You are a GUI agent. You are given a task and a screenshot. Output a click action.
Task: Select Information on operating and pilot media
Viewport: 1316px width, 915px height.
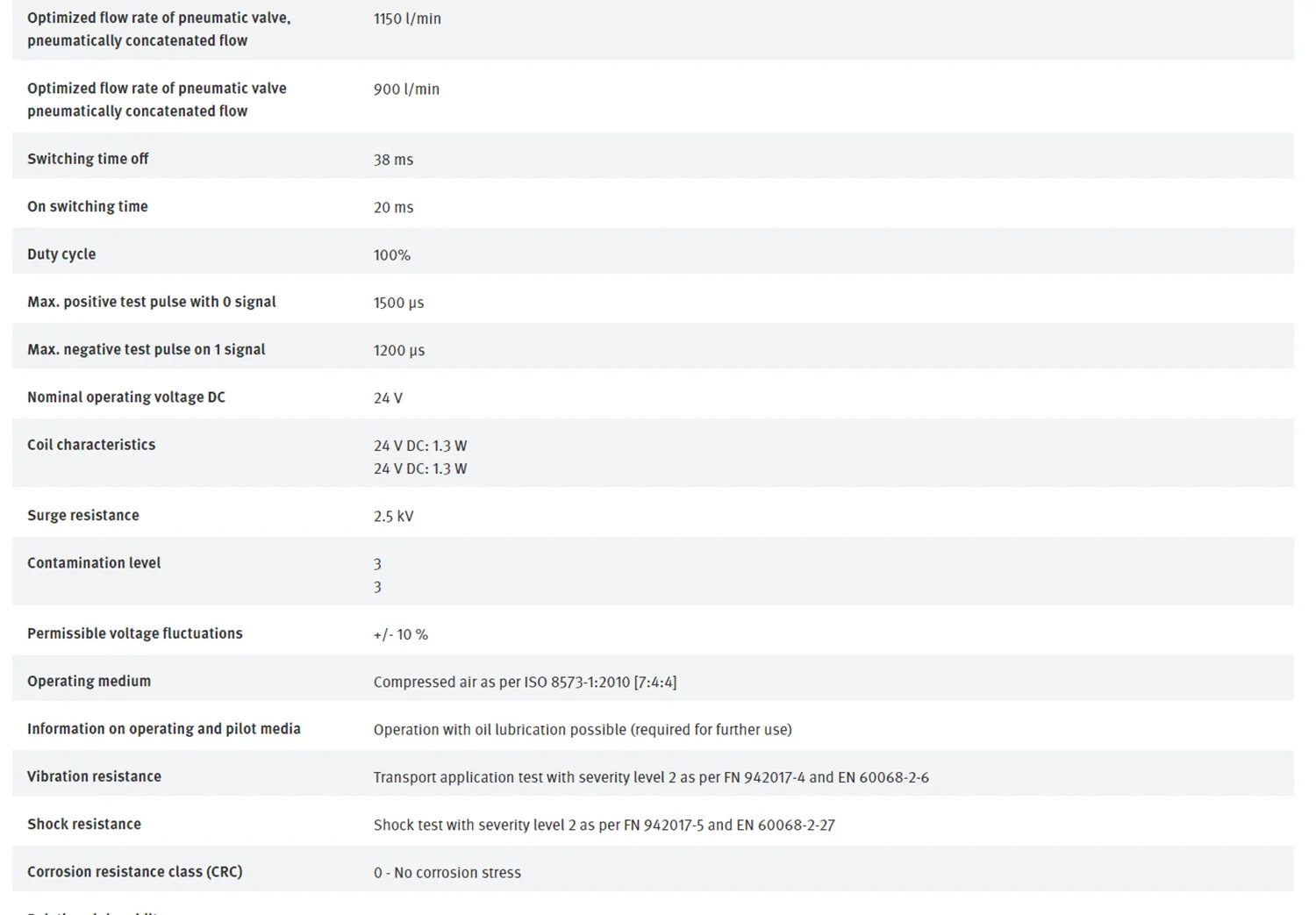click(164, 729)
